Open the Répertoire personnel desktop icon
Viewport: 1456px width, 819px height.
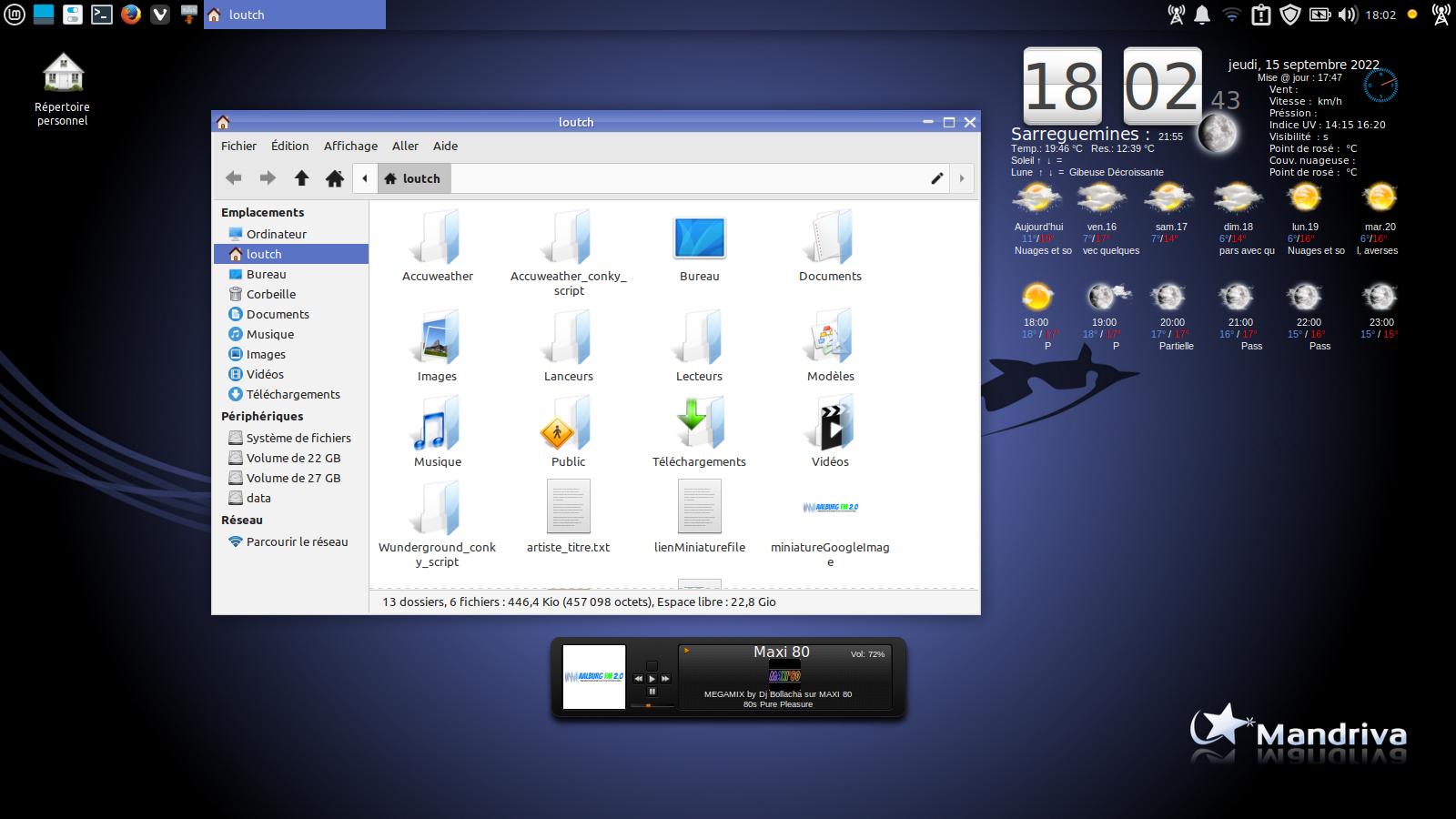pyautogui.click(x=63, y=89)
